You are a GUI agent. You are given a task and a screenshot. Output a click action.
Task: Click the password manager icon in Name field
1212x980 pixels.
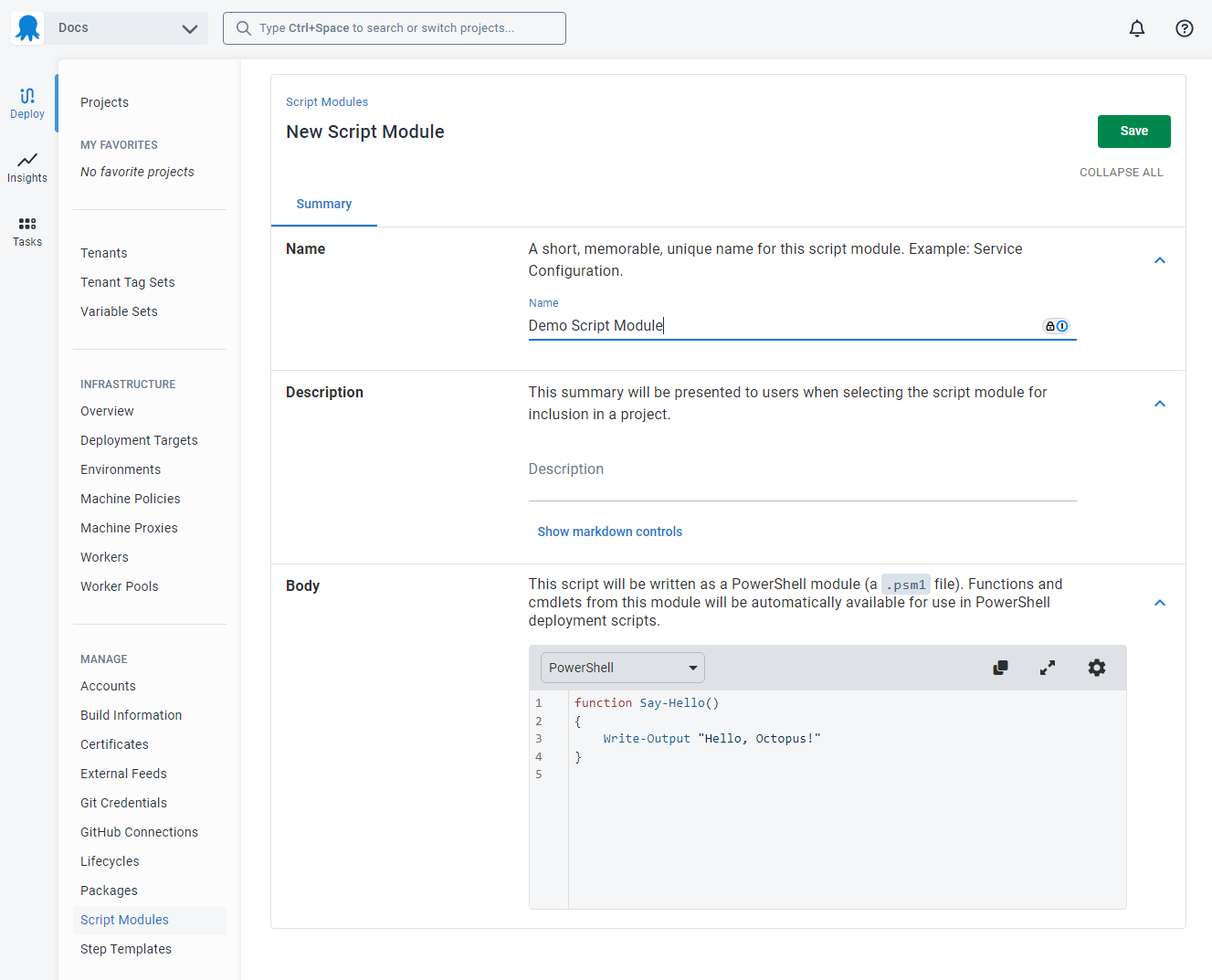[x=1057, y=326]
